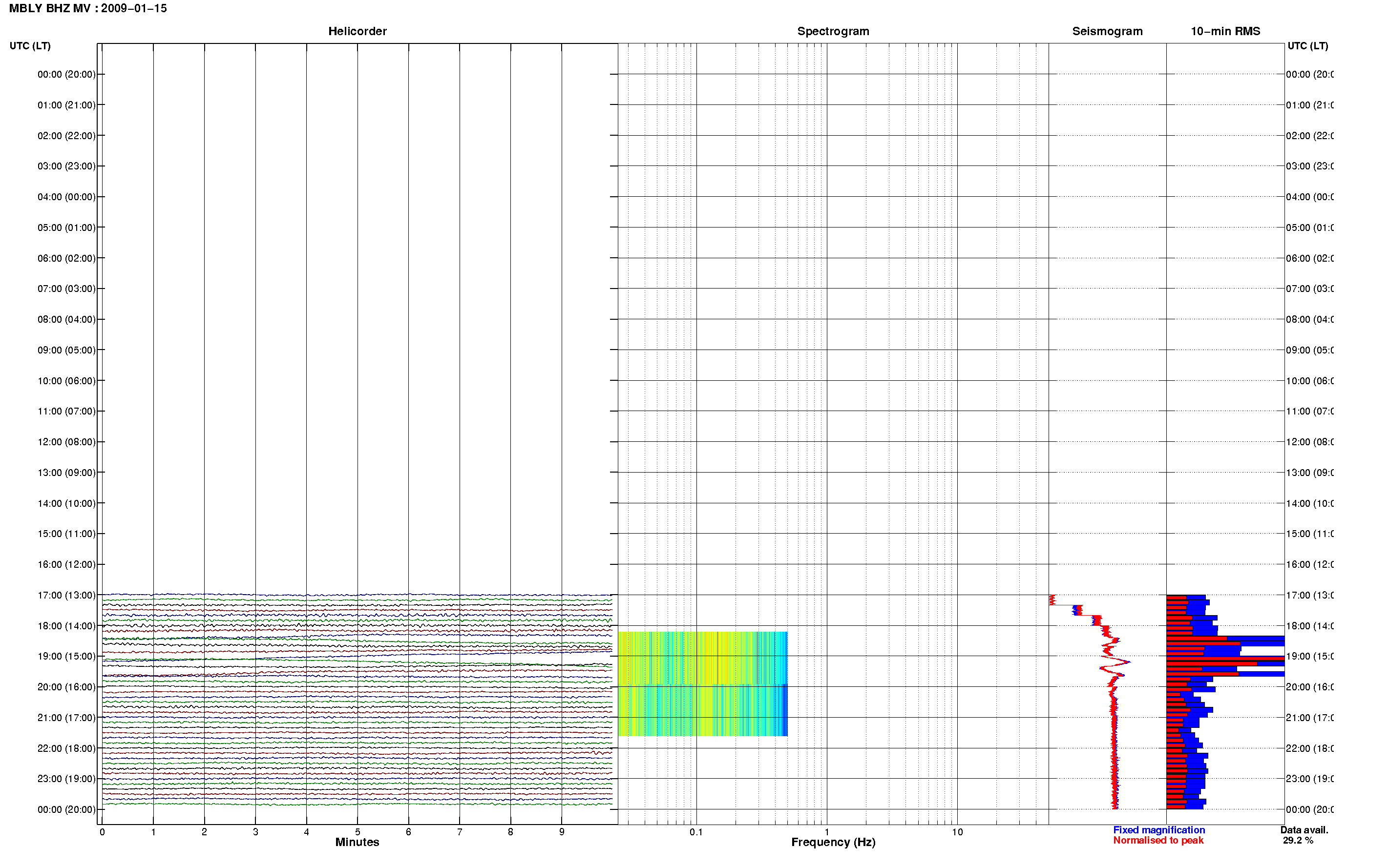The width and height of the screenshot is (1389, 868).
Task: Click the left '17:00 (13:00)' time label
Action: pyautogui.click(x=66, y=595)
